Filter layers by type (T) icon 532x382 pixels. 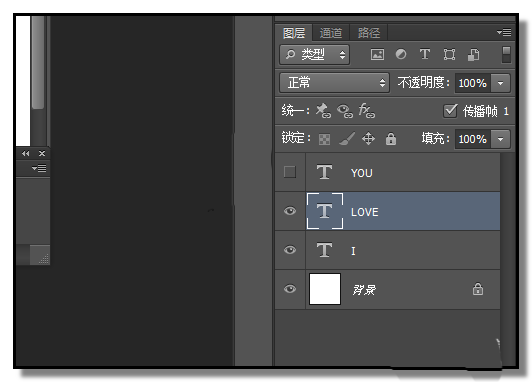(x=425, y=54)
